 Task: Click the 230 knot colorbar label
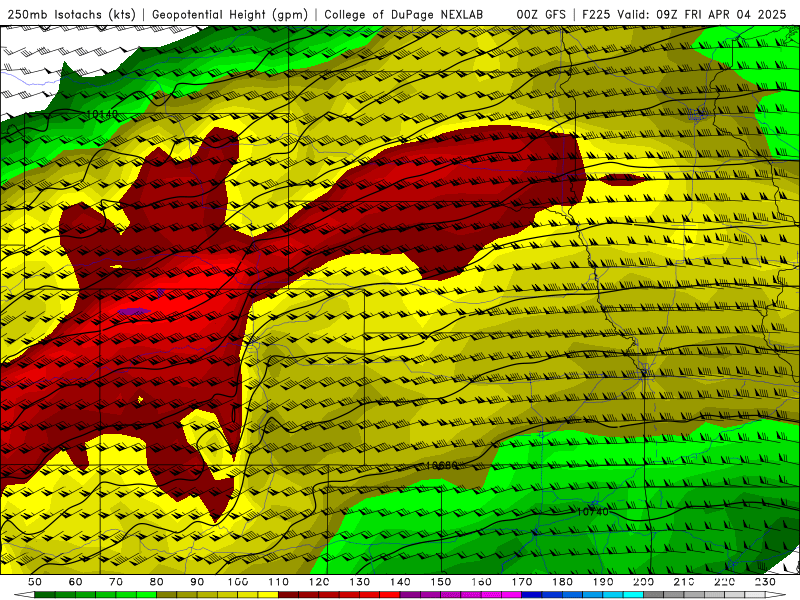[766, 582]
